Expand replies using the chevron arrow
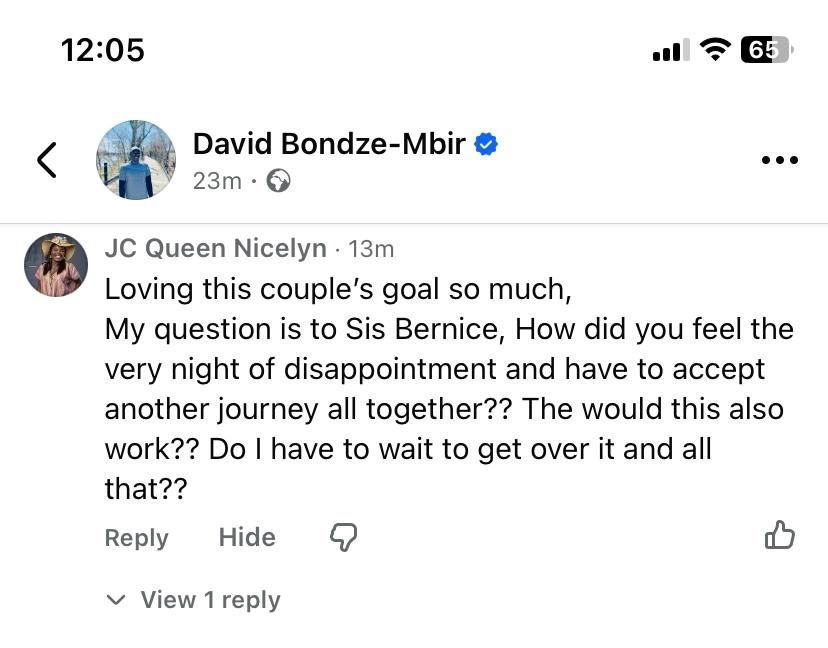Screen dimensions: 828x648 point(116,600)
